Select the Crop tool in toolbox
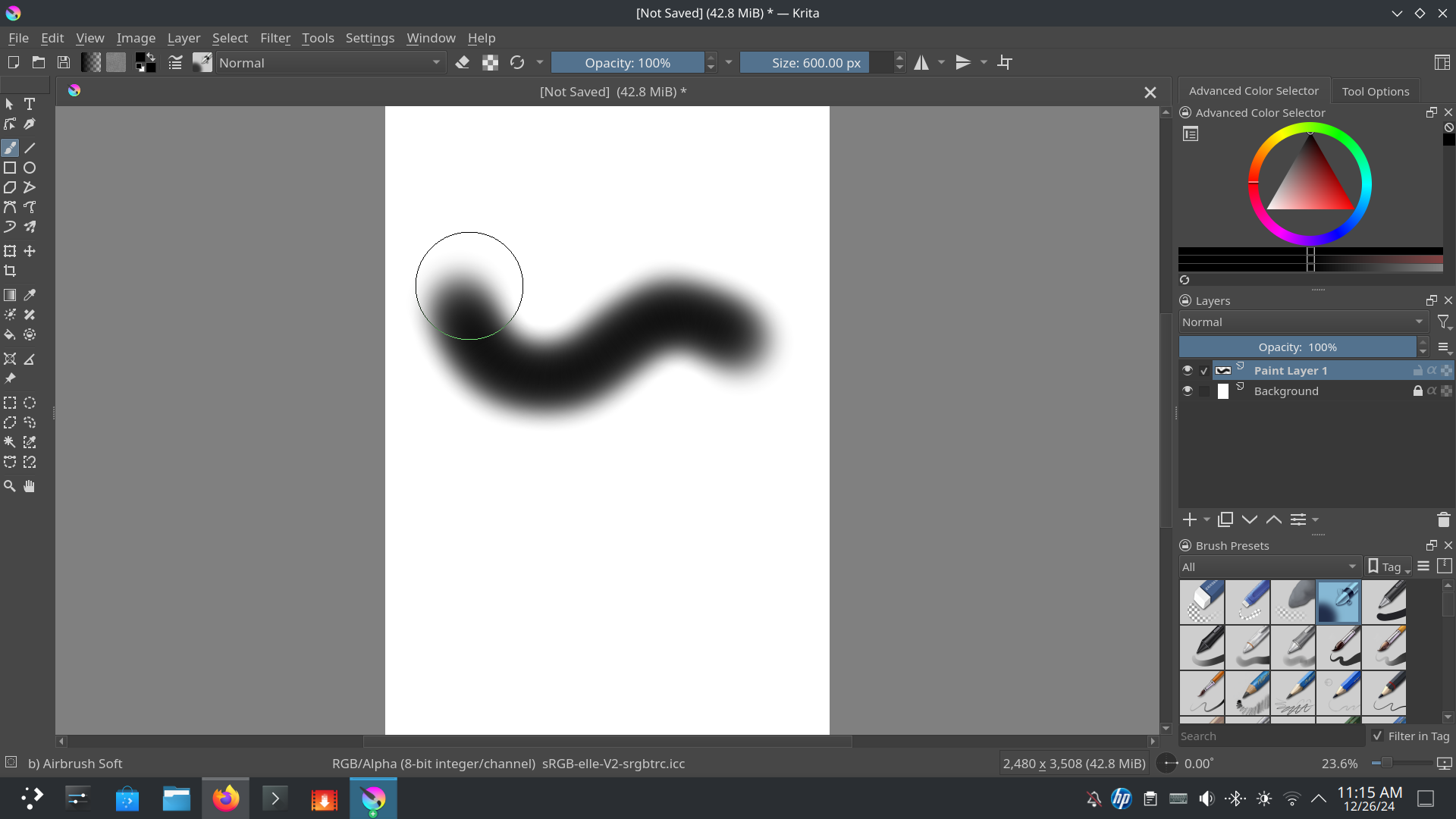The image size is (1456, 819). pyautogui.click(x=10, y=271)
